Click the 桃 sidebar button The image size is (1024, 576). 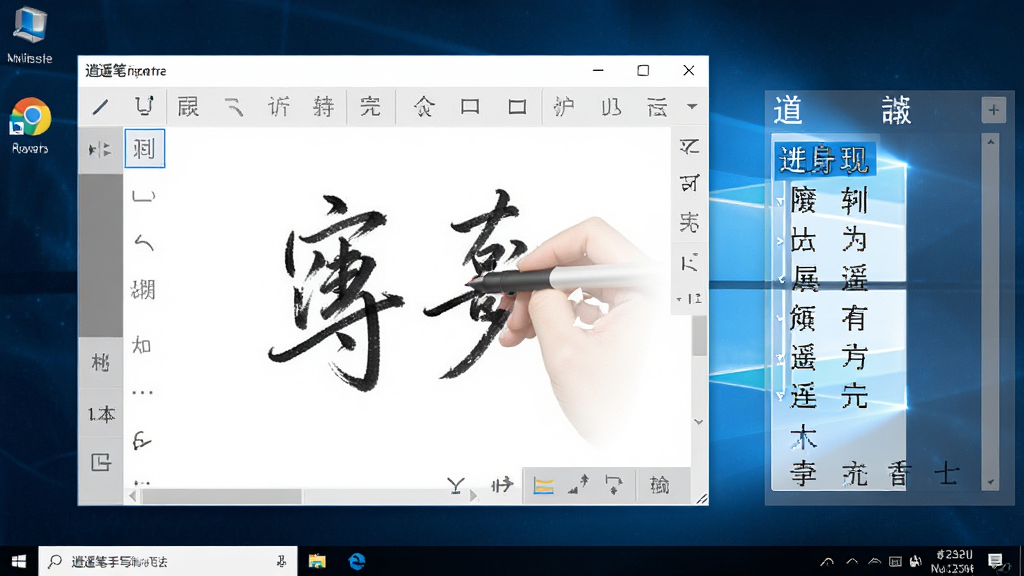[x=100, y=362]
